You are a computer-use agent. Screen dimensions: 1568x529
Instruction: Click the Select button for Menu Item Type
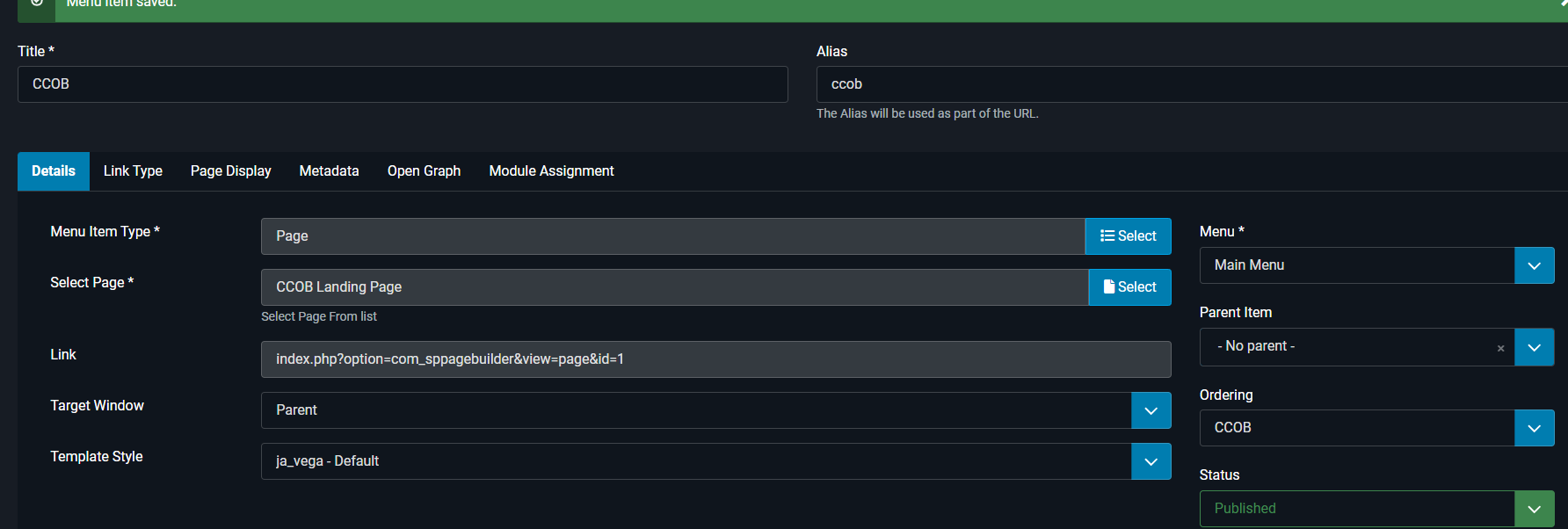click(x=1128, y=236)
